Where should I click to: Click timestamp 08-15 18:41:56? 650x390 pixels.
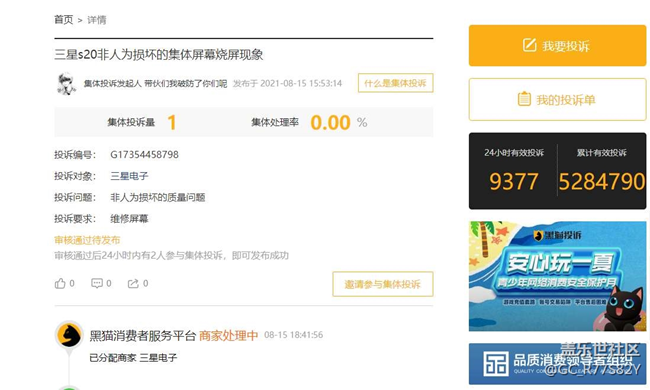pos(293,335)
